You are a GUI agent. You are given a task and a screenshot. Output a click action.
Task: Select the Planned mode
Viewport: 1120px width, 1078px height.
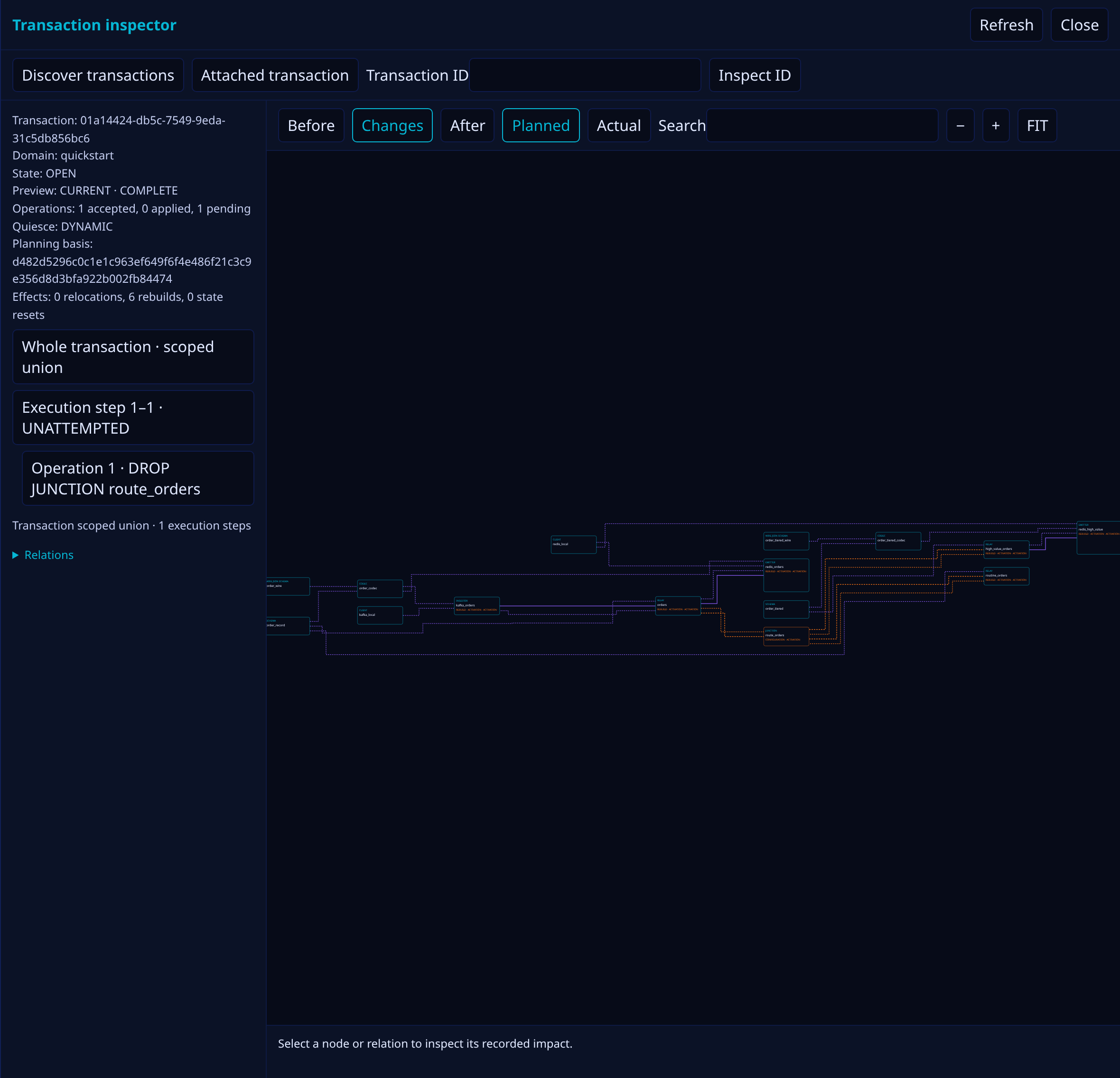point(541,125)
